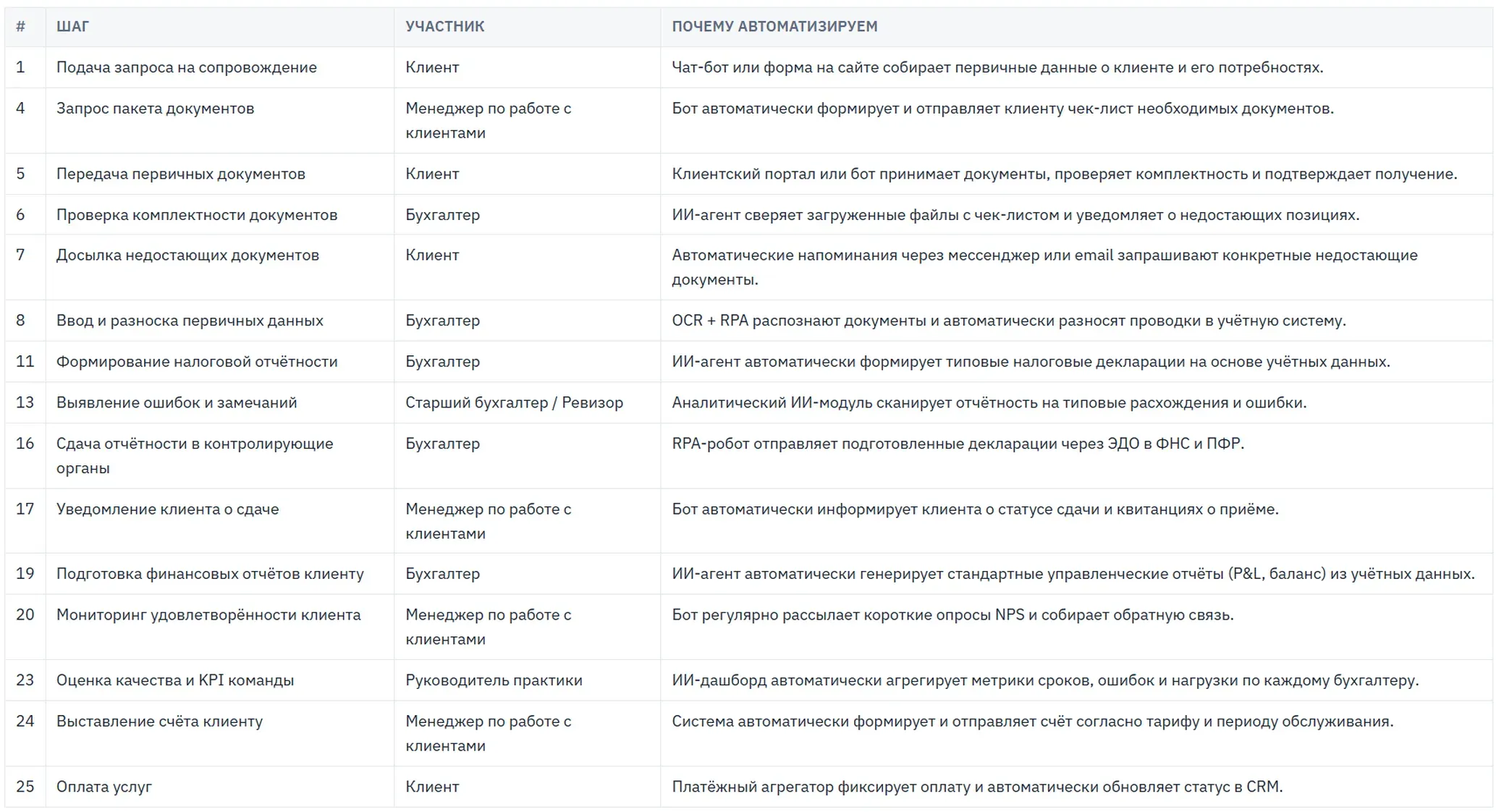
Task: Click the 'Оплата услуг' cell
Action: click(x=104, y=787)
